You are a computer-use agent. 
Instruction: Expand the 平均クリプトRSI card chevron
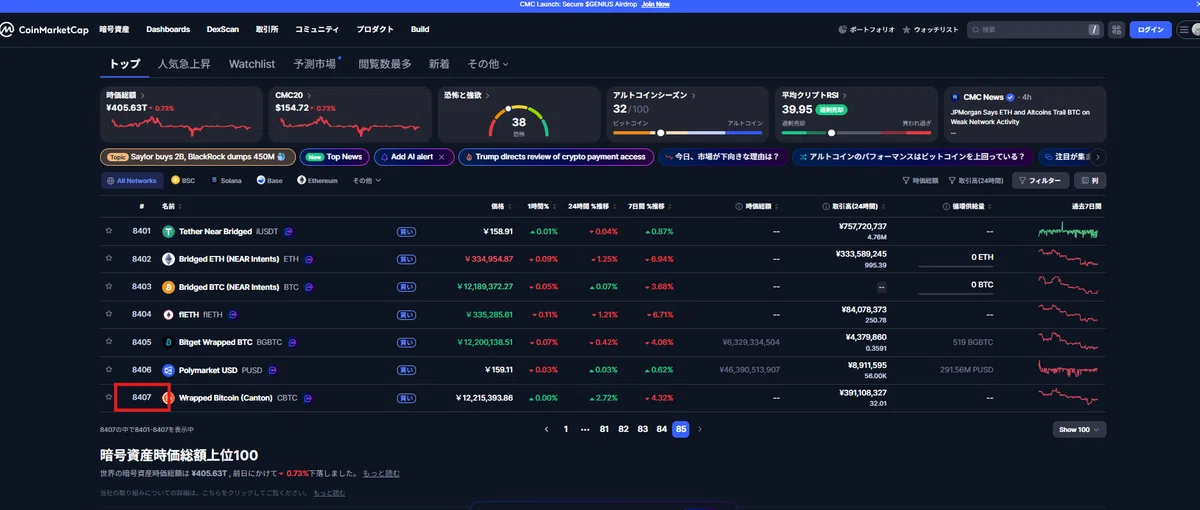click(846, 95)
